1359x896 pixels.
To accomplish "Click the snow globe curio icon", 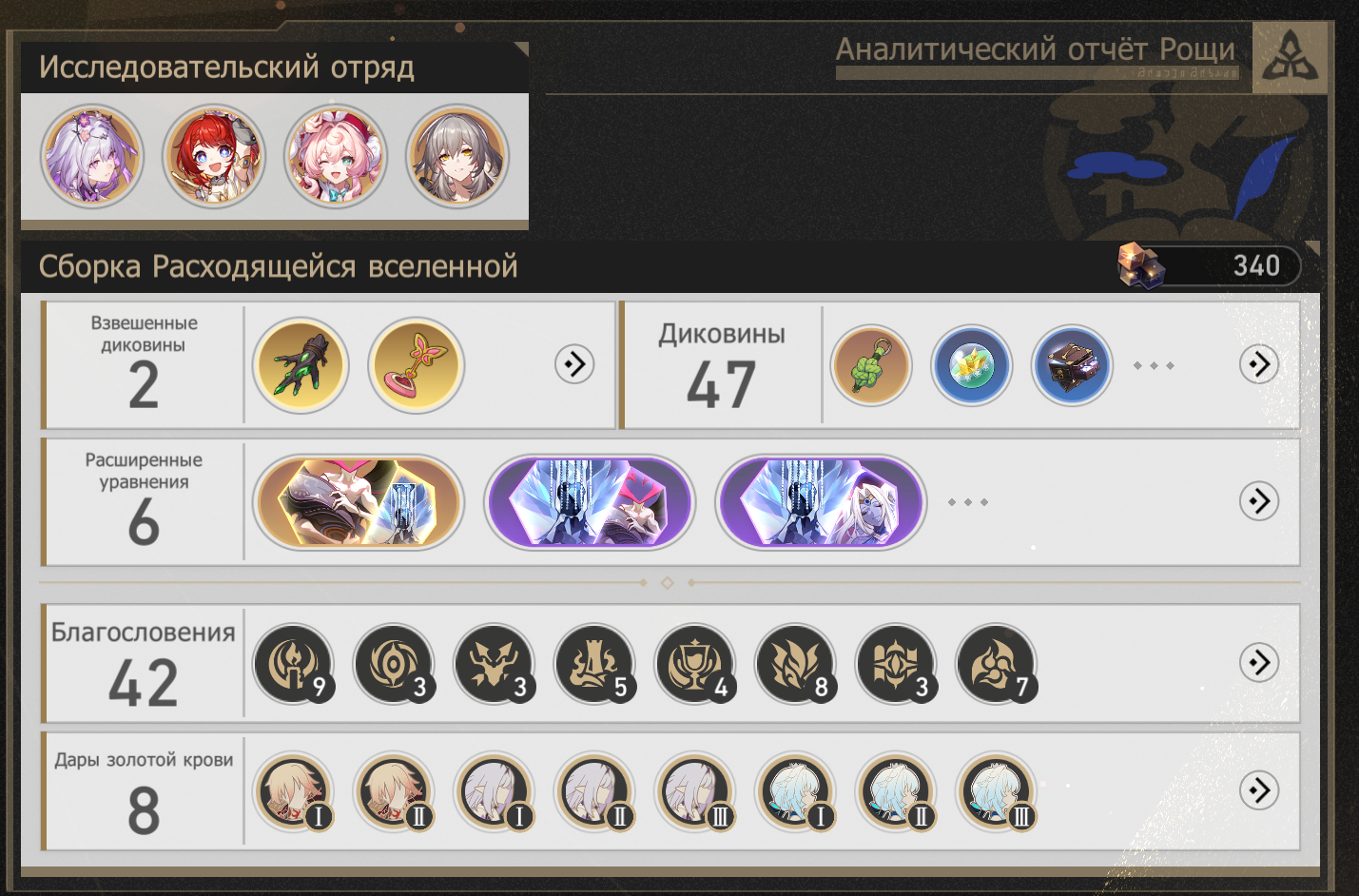I will [x=971, y=365].
